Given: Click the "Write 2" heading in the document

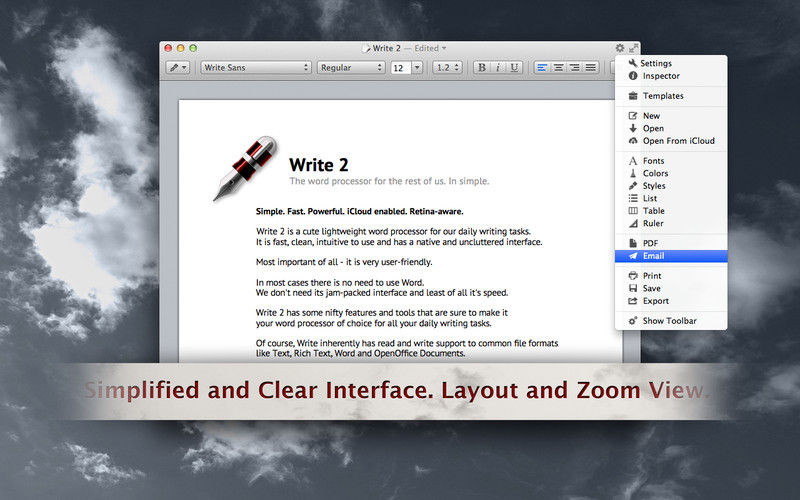Looking at the screenshot, I should [319, 165].
